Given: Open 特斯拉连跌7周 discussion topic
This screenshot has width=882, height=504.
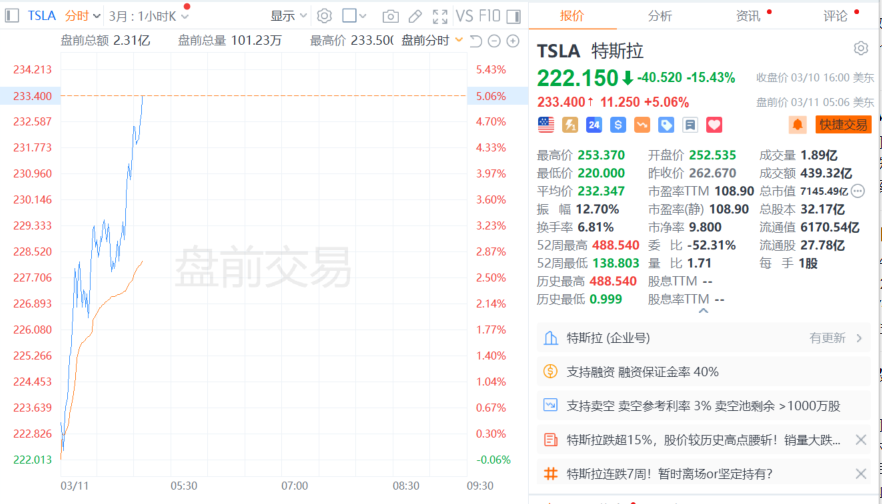Looking at the screenshot, I should click(x=669, y=474).
